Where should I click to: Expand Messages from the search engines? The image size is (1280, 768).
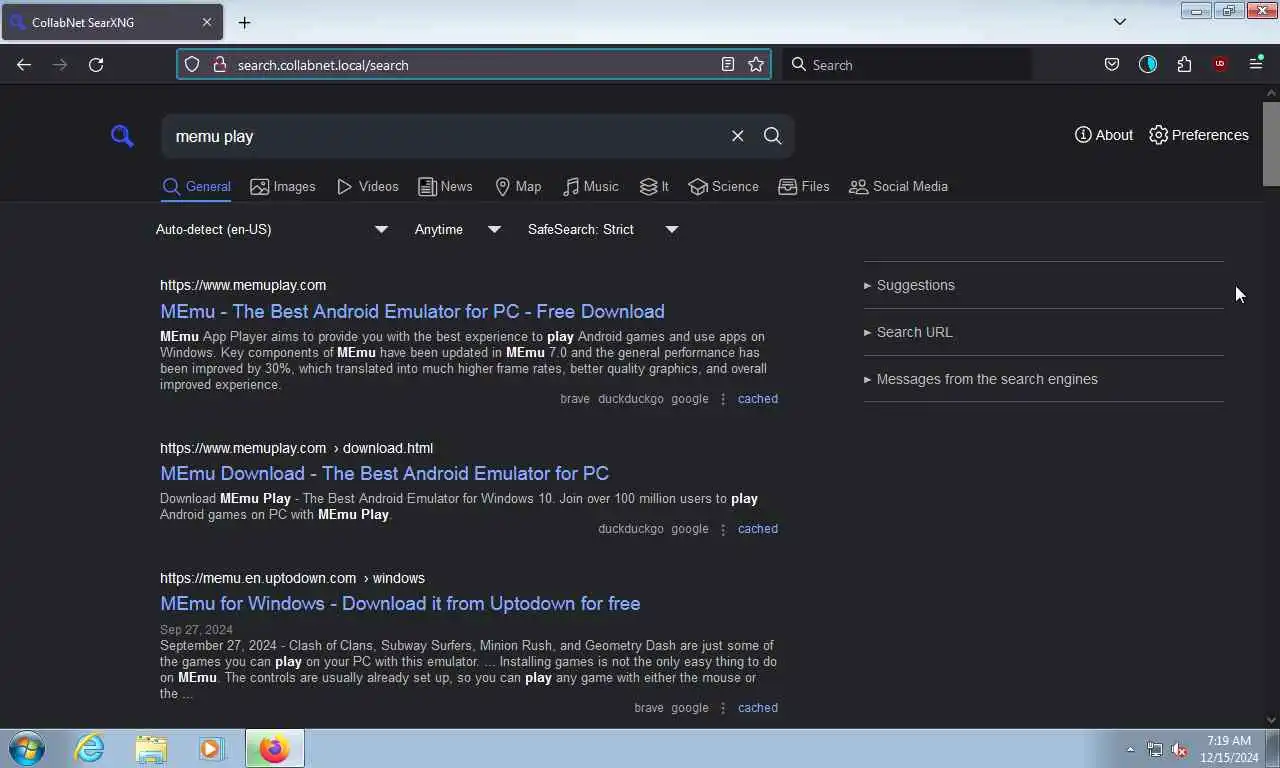tap(980, 379)
